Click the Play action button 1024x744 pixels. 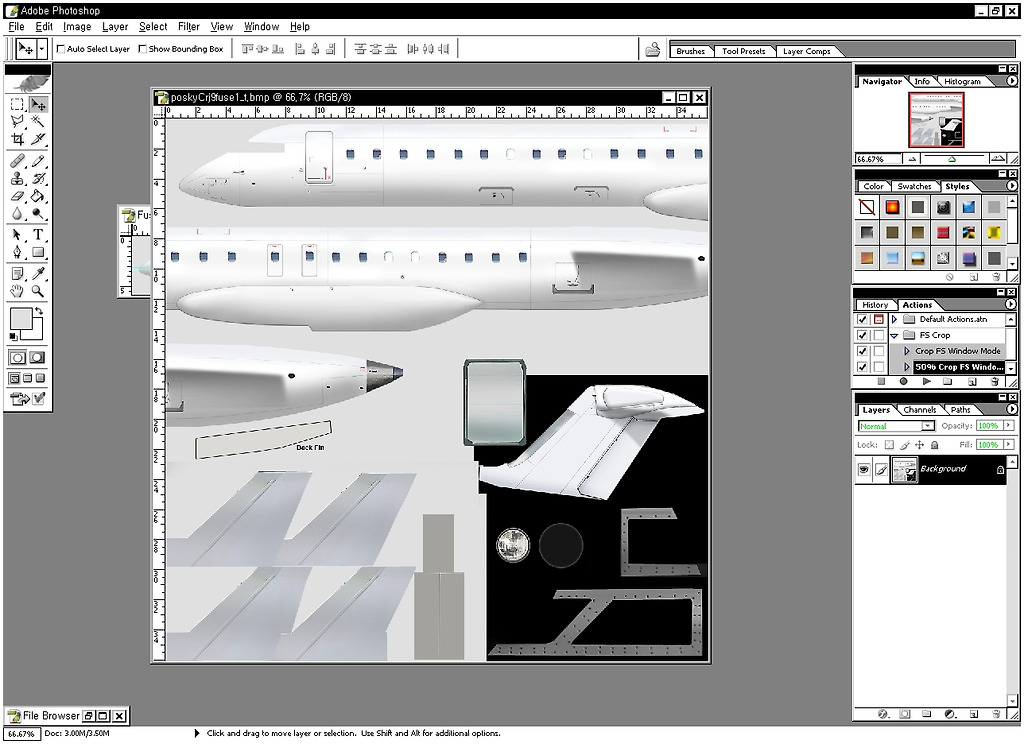927,381
